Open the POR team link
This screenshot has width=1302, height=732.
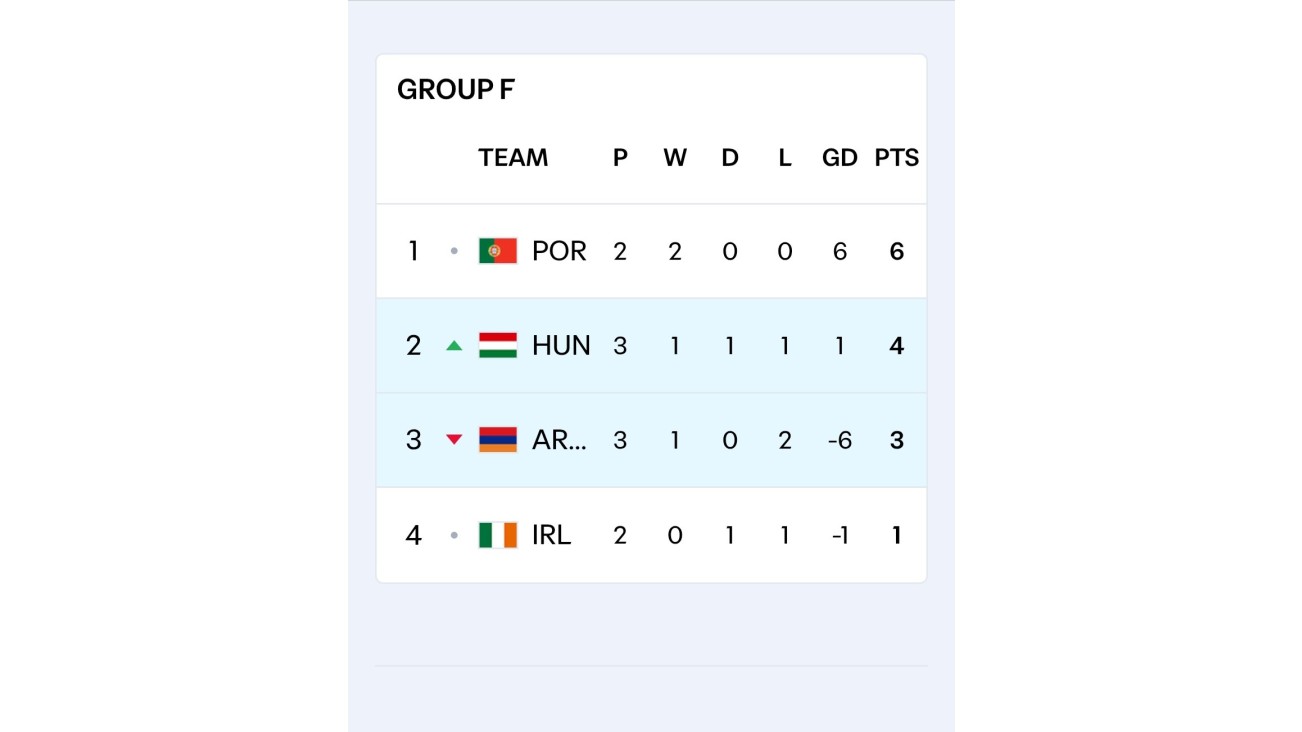tap(559, 251)
